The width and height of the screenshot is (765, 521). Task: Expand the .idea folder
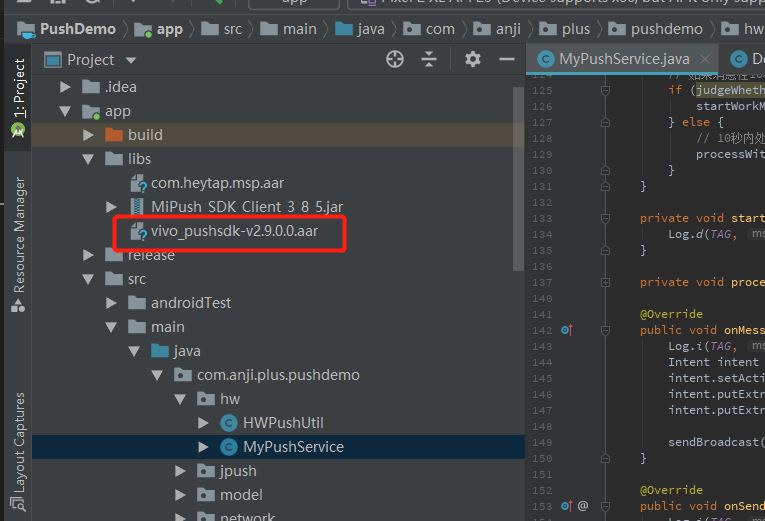click(66, 87)
